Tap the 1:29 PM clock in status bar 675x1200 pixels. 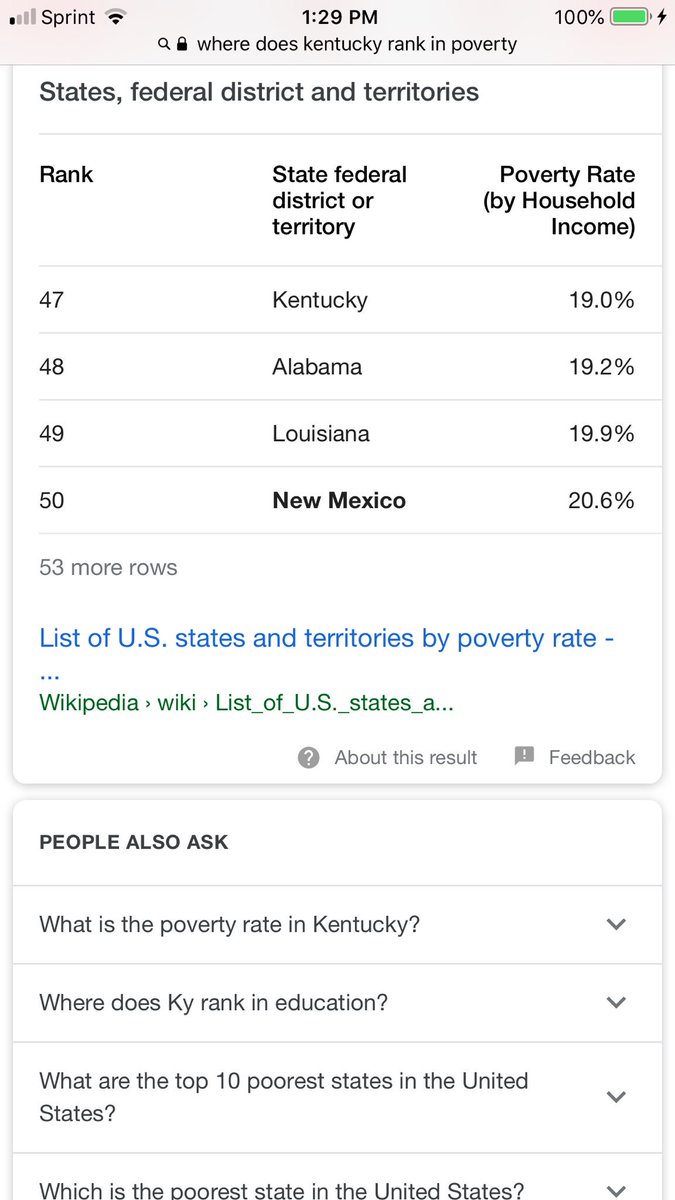click(x=338, y=17)
